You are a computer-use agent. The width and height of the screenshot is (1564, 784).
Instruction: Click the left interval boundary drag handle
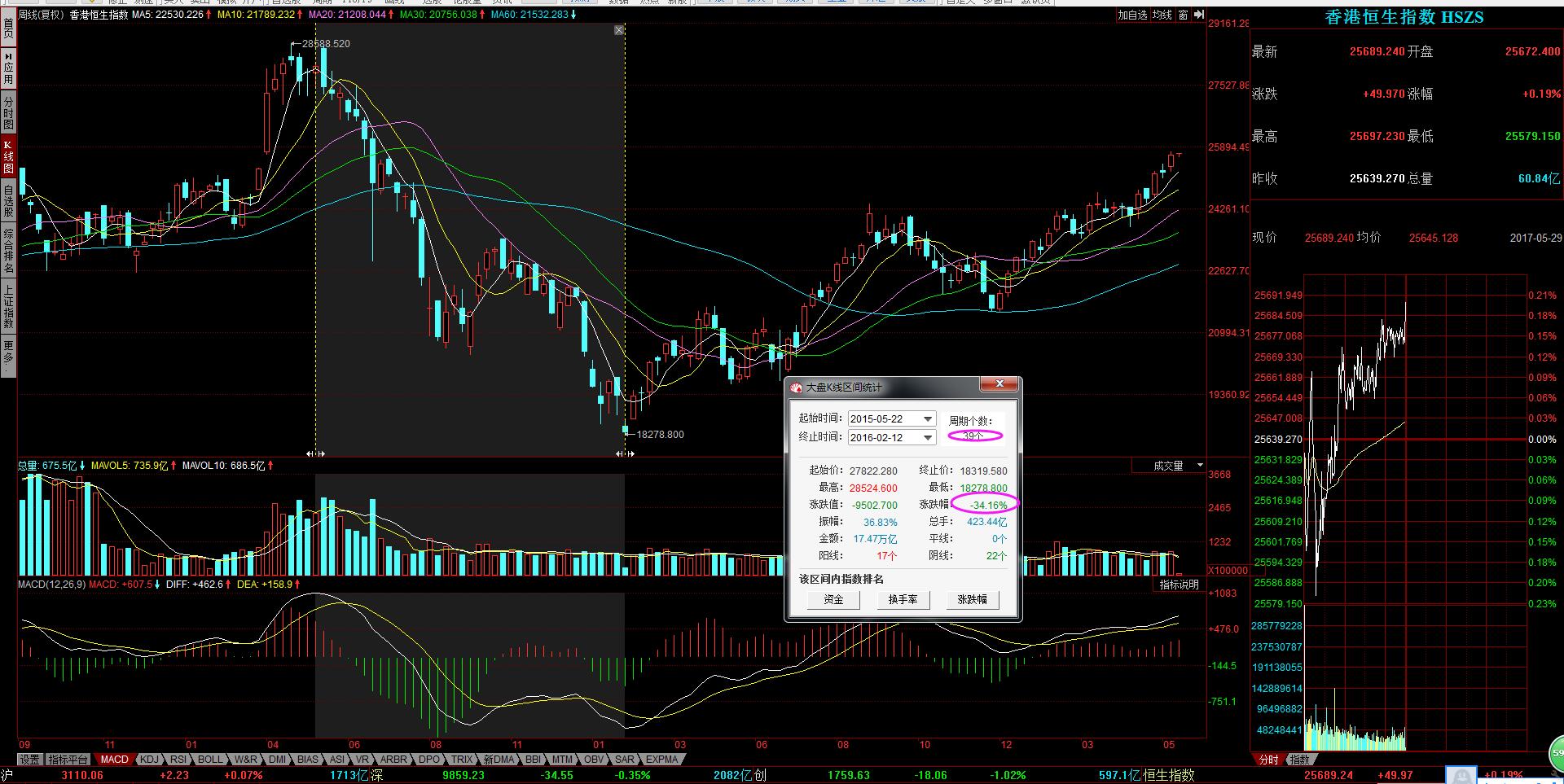pyautogui.click(x=315, y=453)
